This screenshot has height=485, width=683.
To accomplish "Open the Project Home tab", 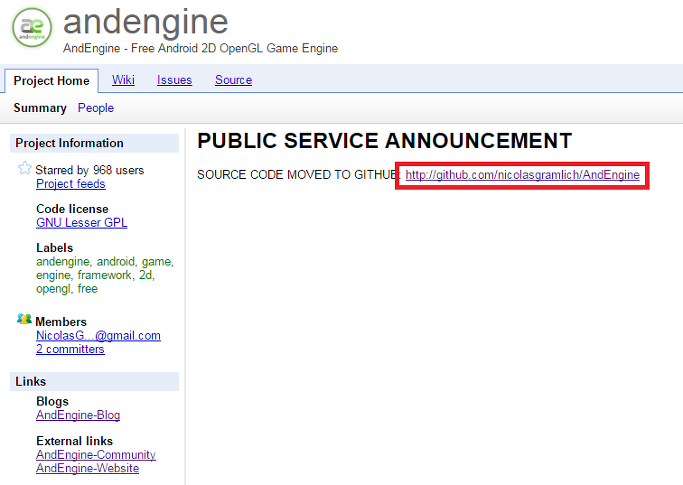I will pyautogui.click(x=51, y=81).
